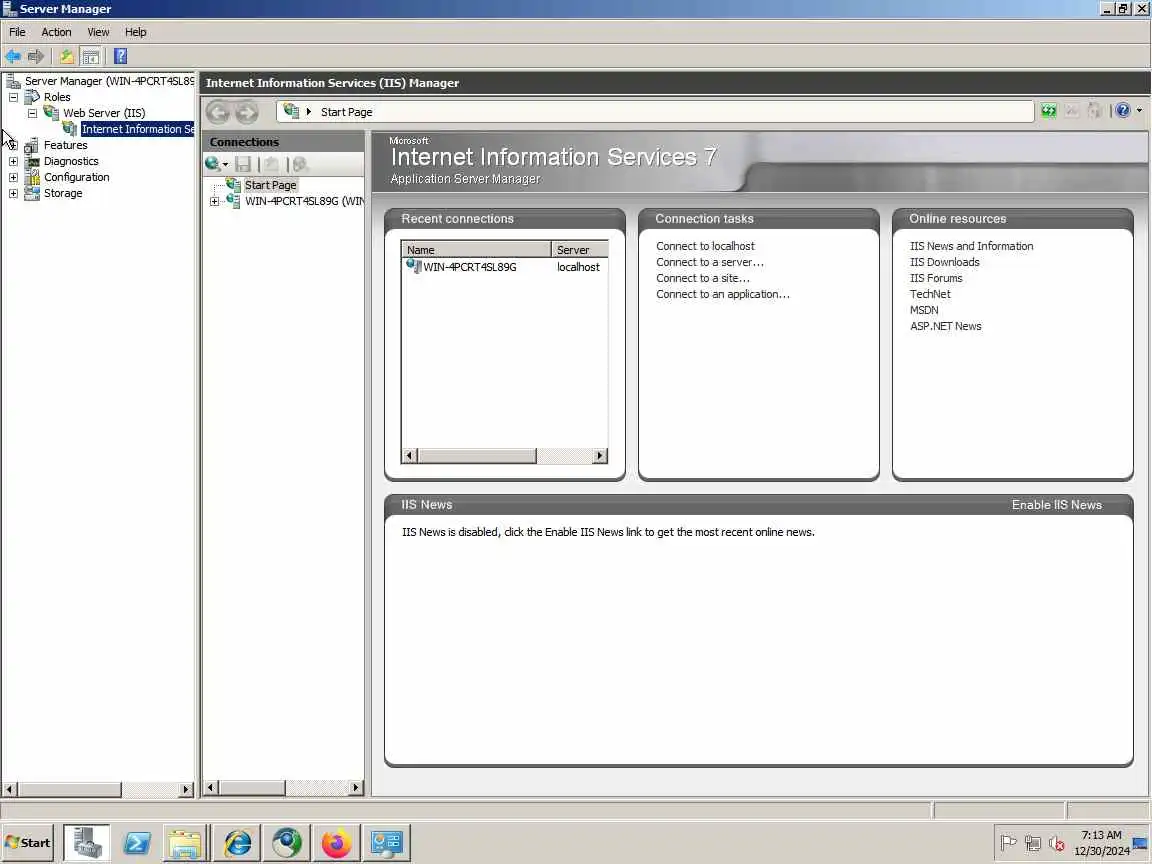
Task: Expand the WIN-4PCRT4SL89G node in Connections
Action: coord(215,201)
